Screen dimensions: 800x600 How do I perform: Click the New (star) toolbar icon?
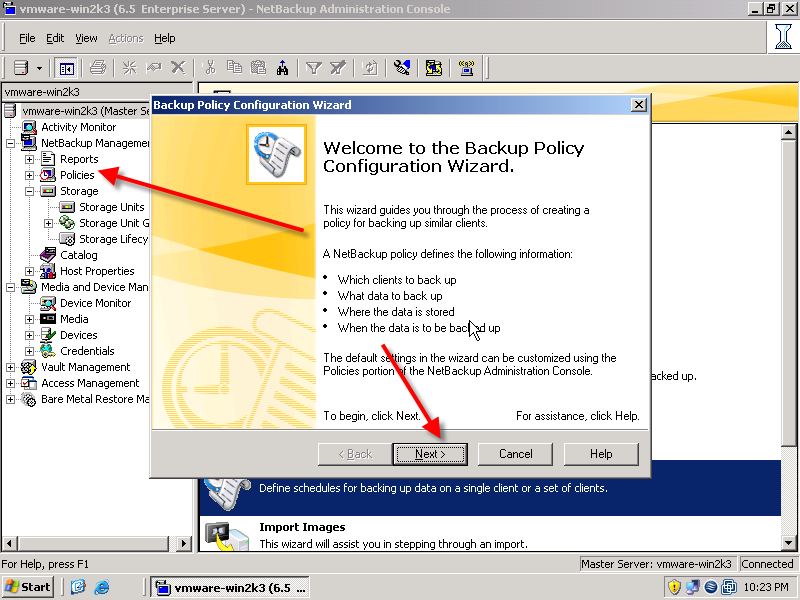click(130, 67)
